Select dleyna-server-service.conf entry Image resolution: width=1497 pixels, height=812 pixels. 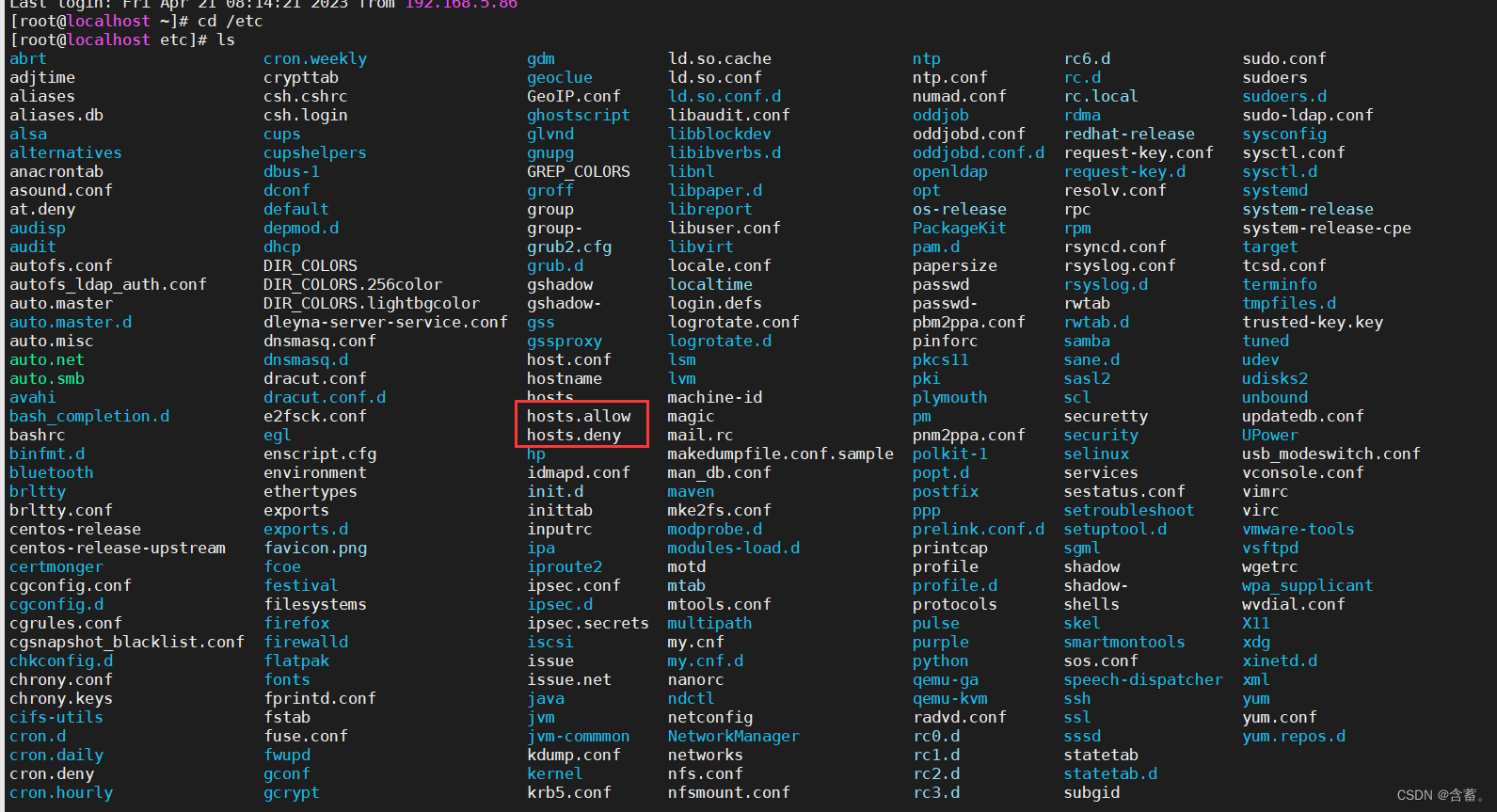coord(386,322)
